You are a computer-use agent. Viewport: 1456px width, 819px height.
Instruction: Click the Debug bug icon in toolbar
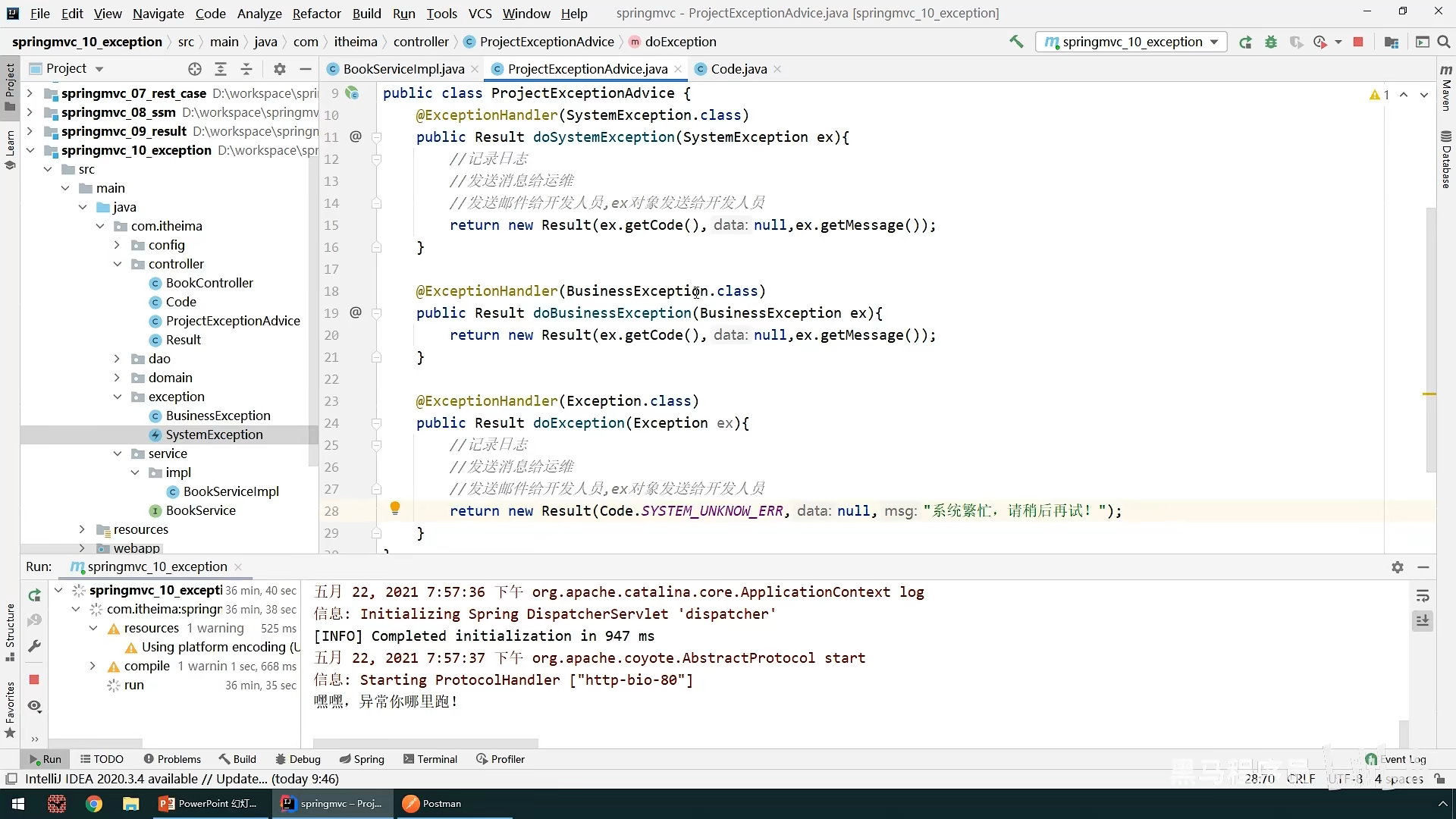pos(1271,42)
